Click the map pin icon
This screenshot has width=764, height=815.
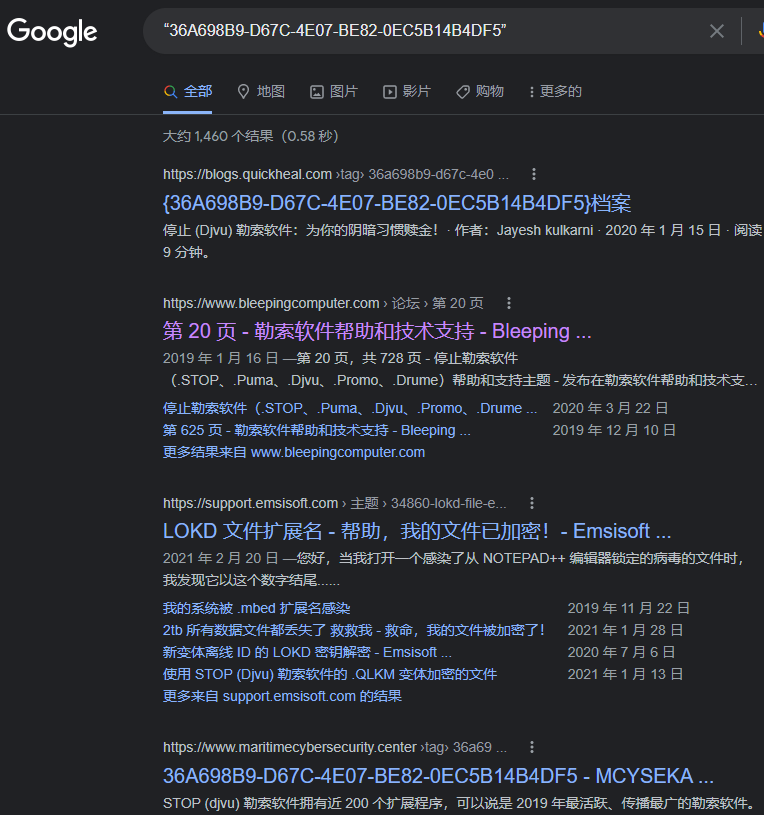point(243,92)
